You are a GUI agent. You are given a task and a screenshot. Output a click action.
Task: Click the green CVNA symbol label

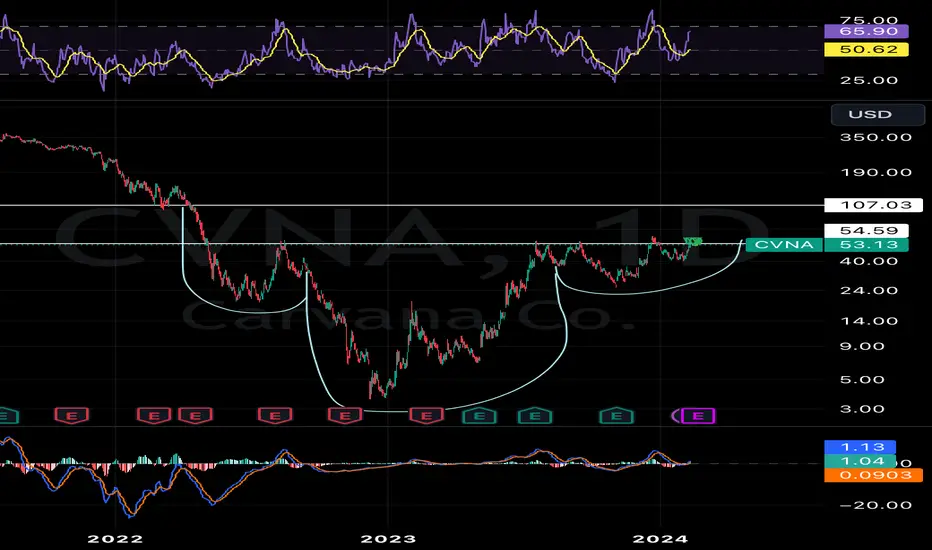tap(784, 245)
